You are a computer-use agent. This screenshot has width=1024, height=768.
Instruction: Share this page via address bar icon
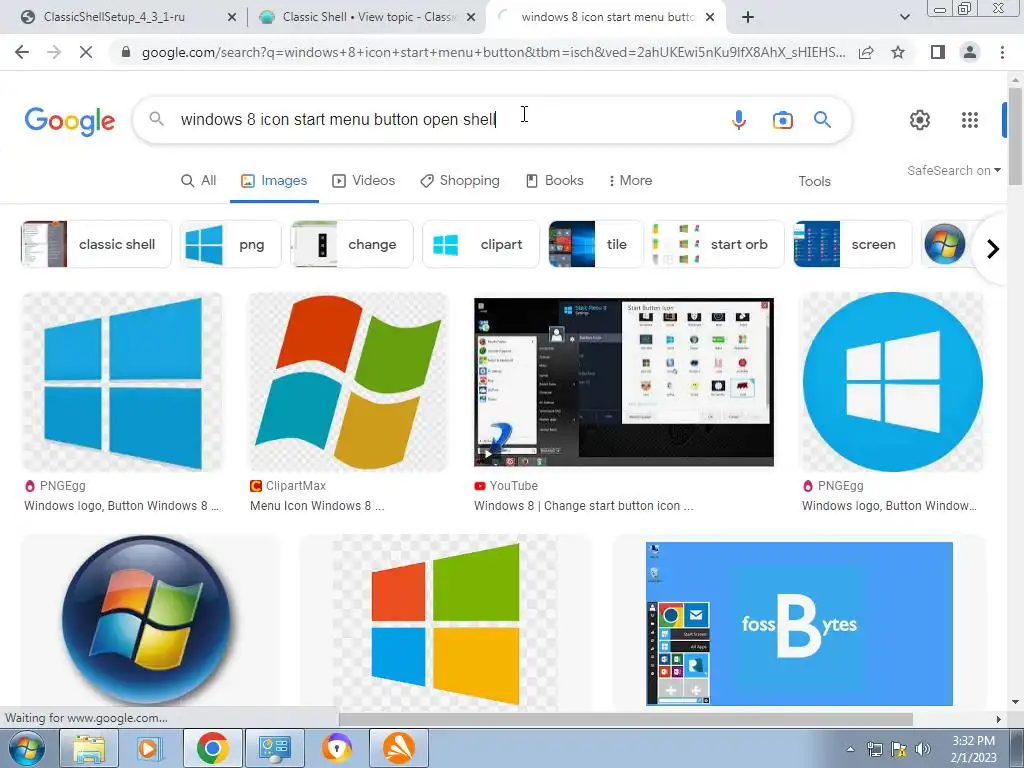coord(866,53)
